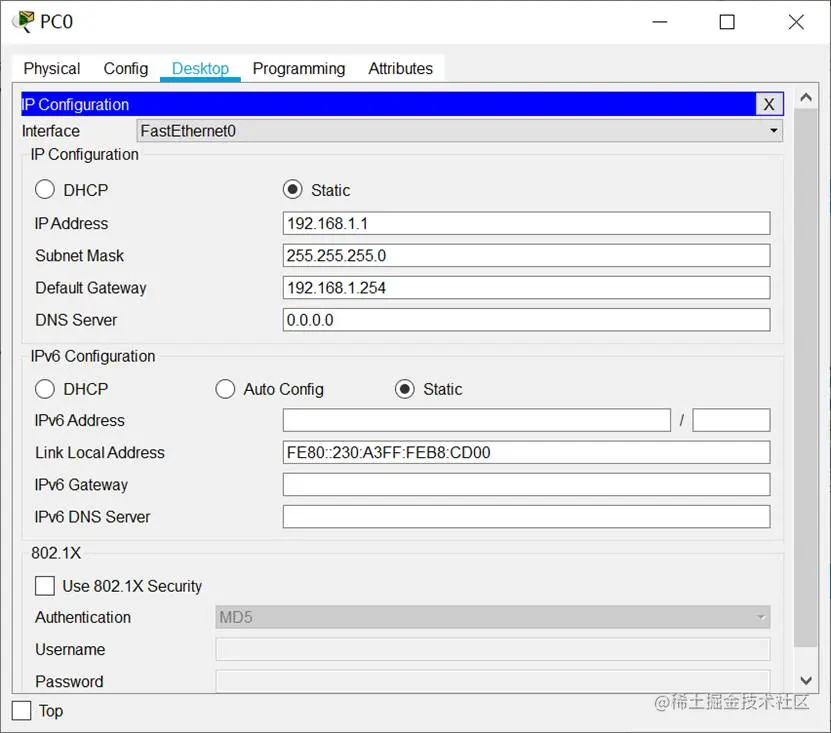This screenshot has height=733, width=831.
Task: Click the IPv6 prefix length field
Action: pos(731,420)
